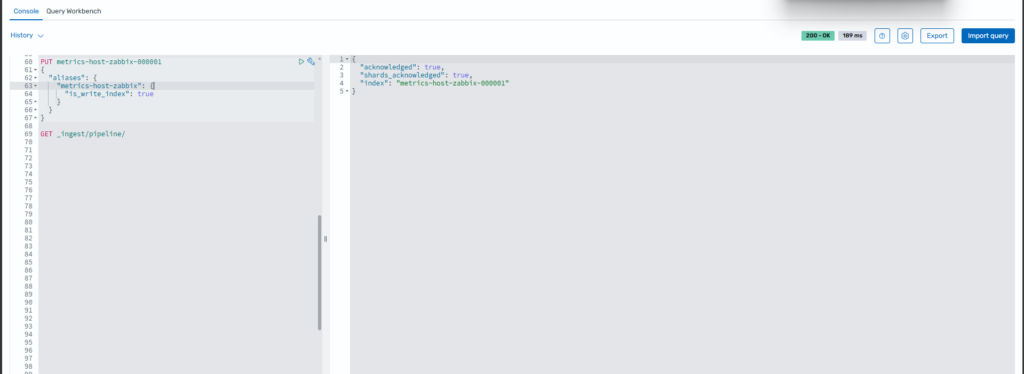Click the 200 - OK status badge
This screenshot has width=1024, height=374.
point(818,36)
